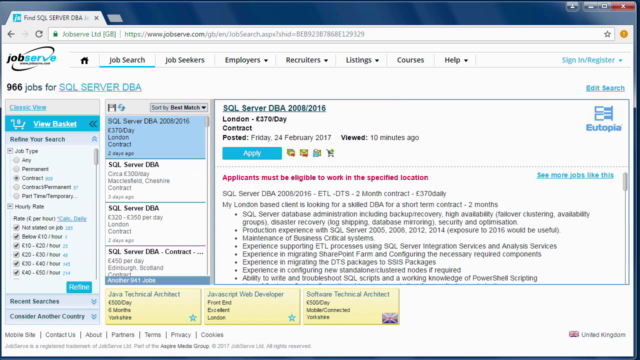Open the Sort by Best Match dropdown
The height and width of the screenshot is (360, 640).
point(178,107)
